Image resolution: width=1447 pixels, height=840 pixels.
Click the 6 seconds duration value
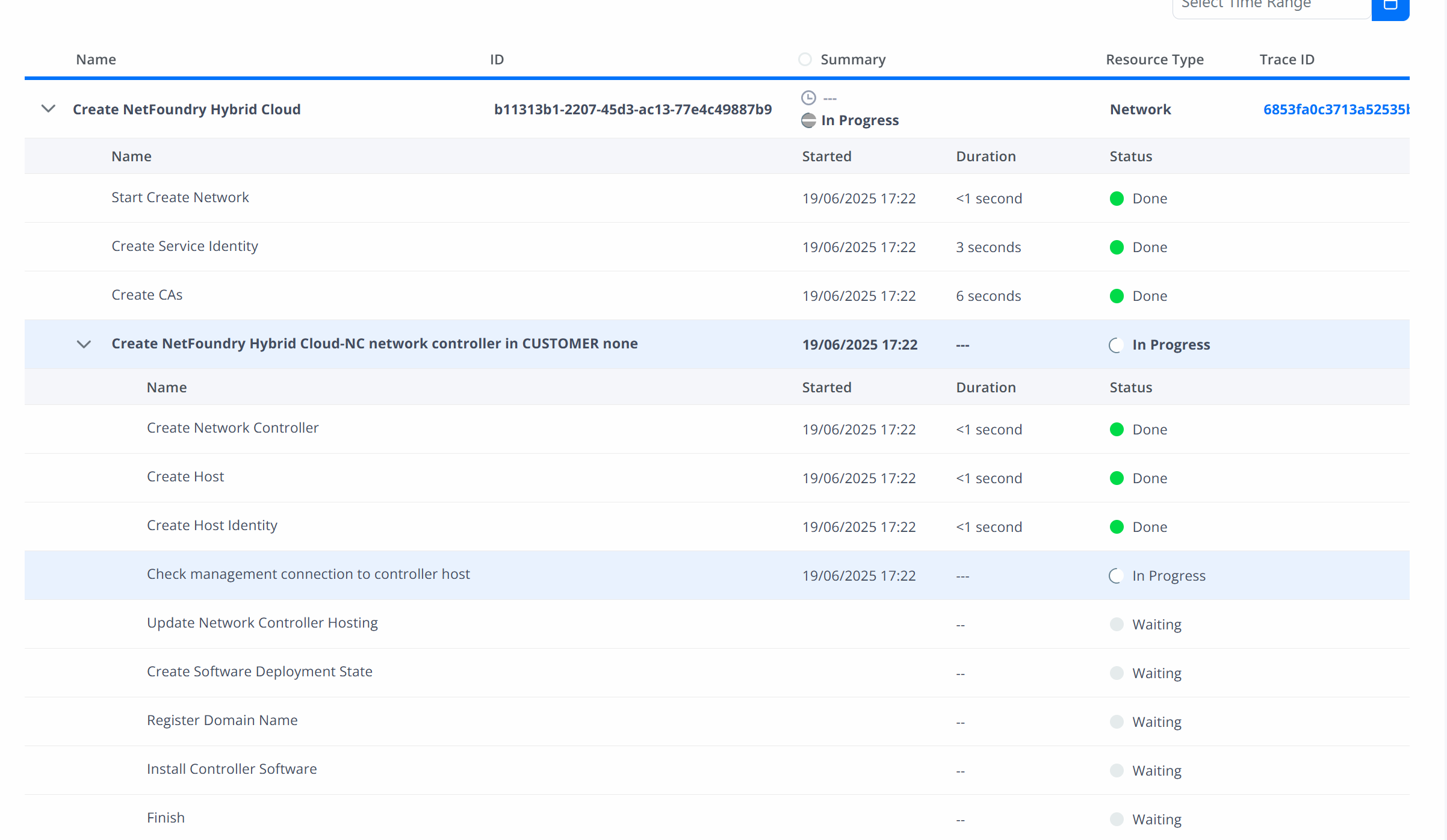point(988,296)
